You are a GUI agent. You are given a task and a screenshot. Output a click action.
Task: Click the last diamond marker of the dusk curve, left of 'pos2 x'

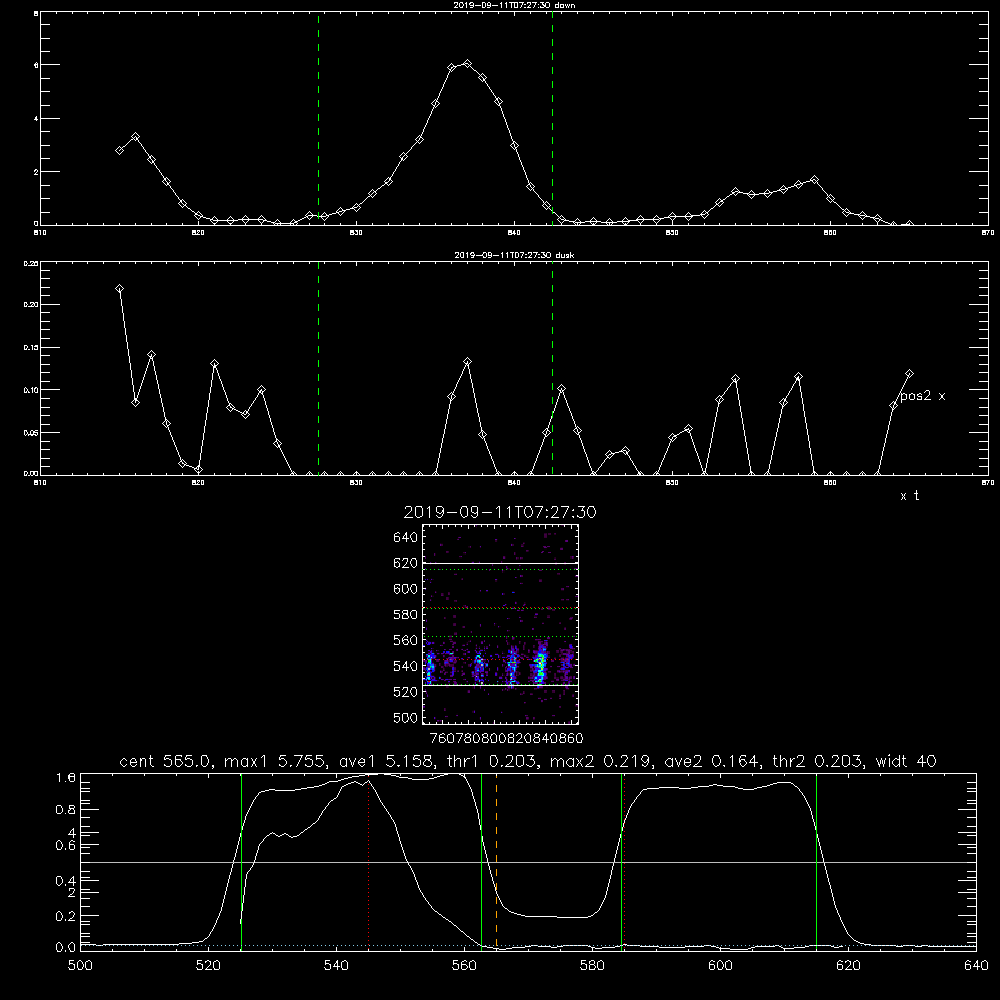(x=909, y=373)
